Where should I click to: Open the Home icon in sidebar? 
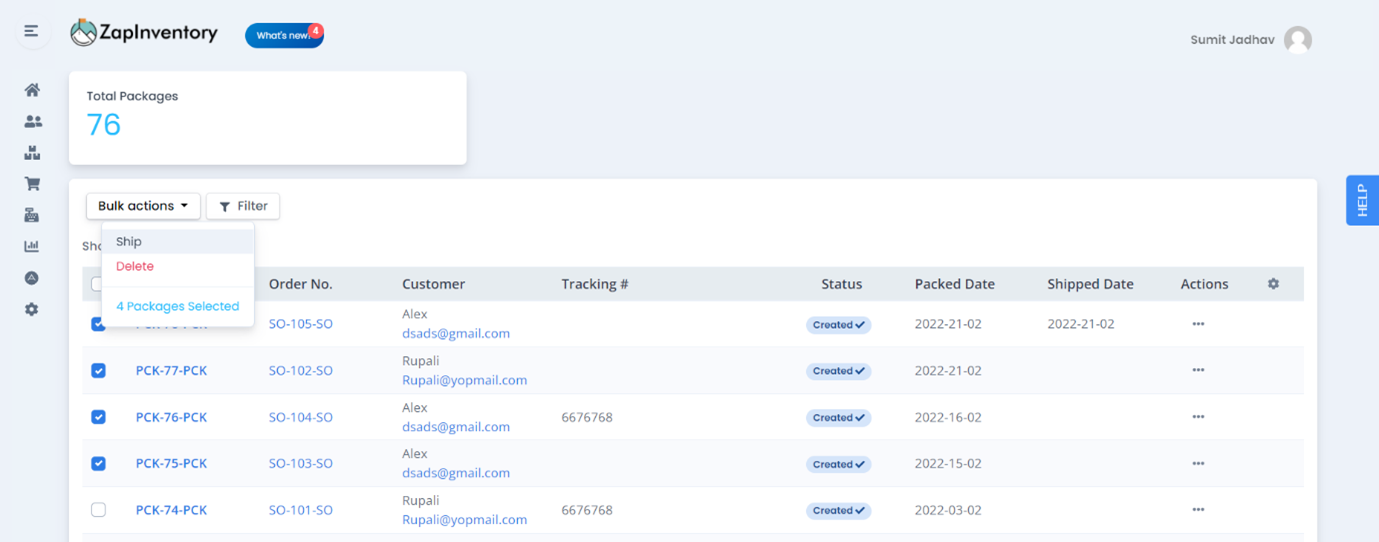[32, 90]
